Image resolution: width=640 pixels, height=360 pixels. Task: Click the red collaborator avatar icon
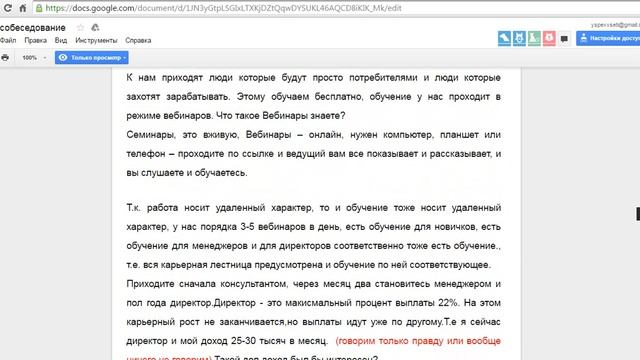[549, 38]
